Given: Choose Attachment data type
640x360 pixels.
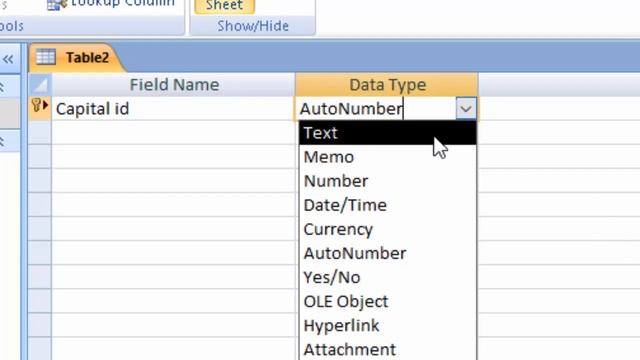Looking at the screenshot, I should [x=387, y=349].
